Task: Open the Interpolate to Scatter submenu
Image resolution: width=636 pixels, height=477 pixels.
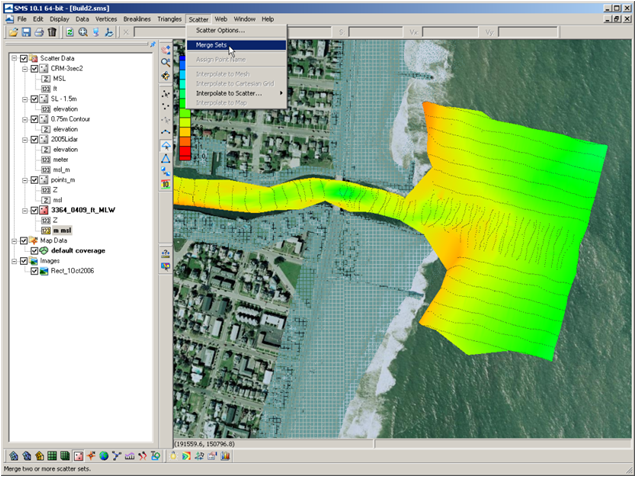Action: (236, 93)
